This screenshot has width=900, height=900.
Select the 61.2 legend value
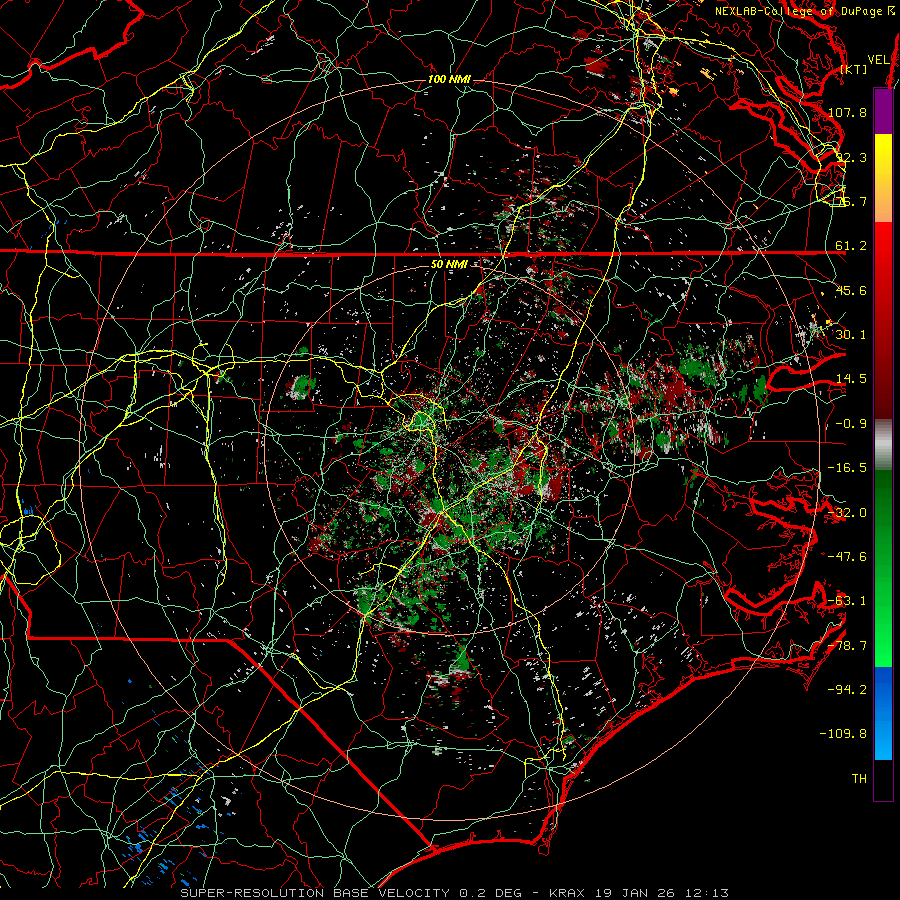[x=851, y=246]
